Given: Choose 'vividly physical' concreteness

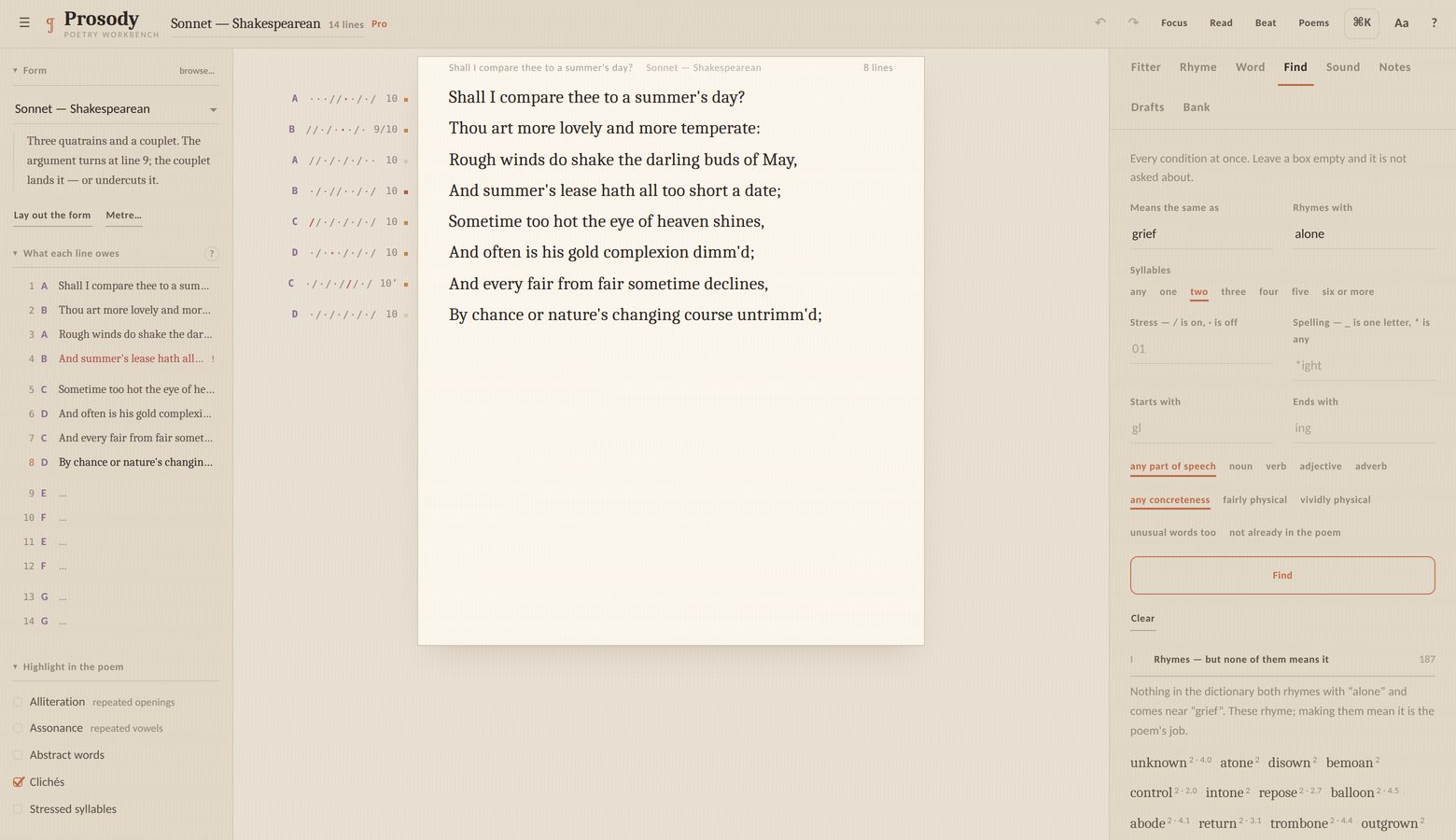Looking at the screenshot, I should pos(1335,500).
